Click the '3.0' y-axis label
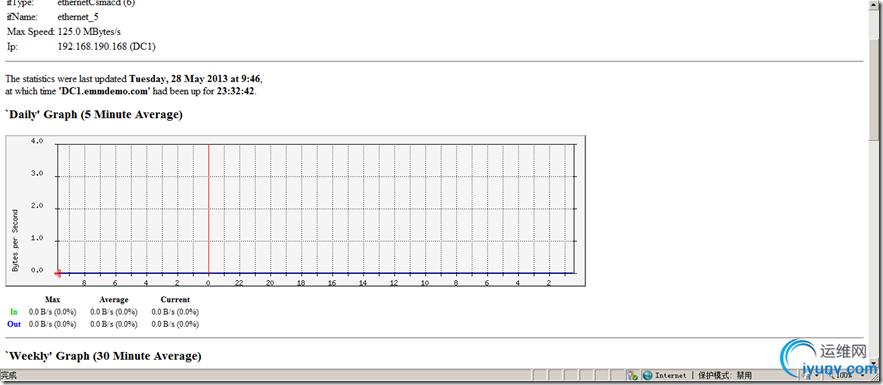This screenshot has height=385, width=883. (37, 174)
